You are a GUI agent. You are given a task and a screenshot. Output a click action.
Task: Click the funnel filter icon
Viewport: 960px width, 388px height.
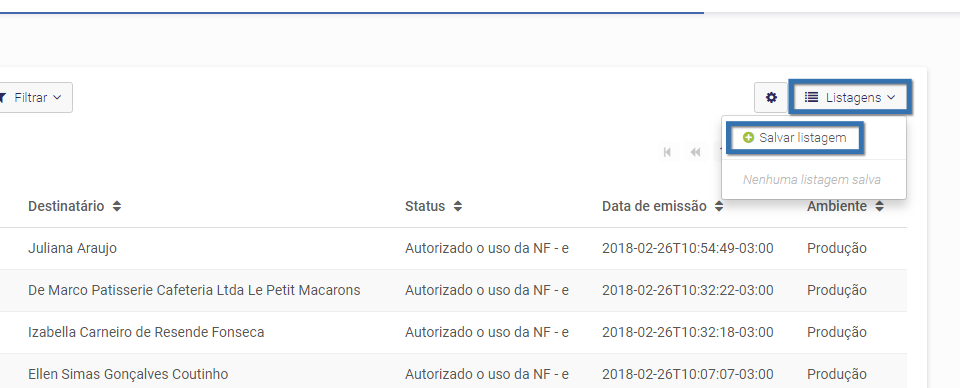tap(2, 97)
